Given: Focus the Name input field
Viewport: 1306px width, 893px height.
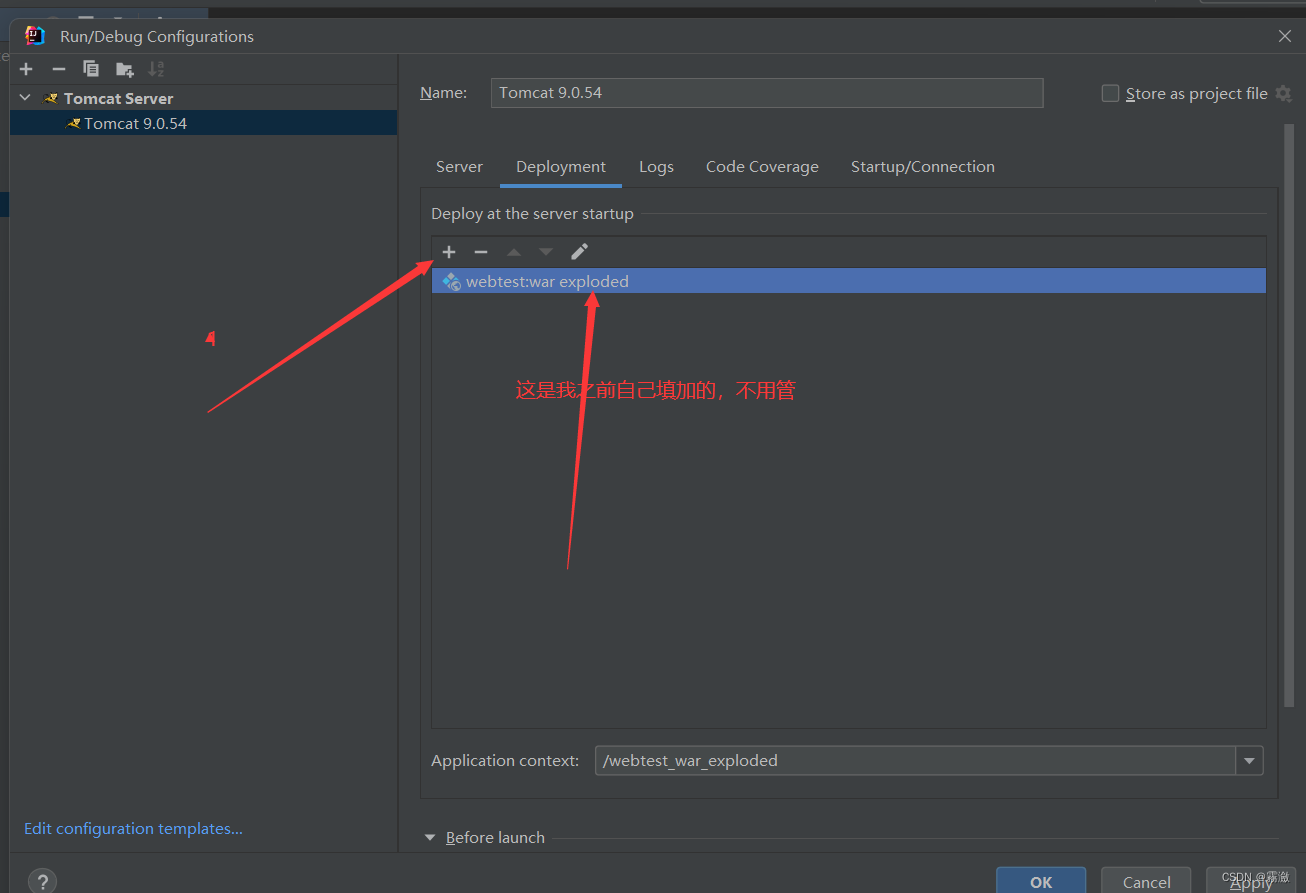Looking at the screenshot, I should point(767,93).
